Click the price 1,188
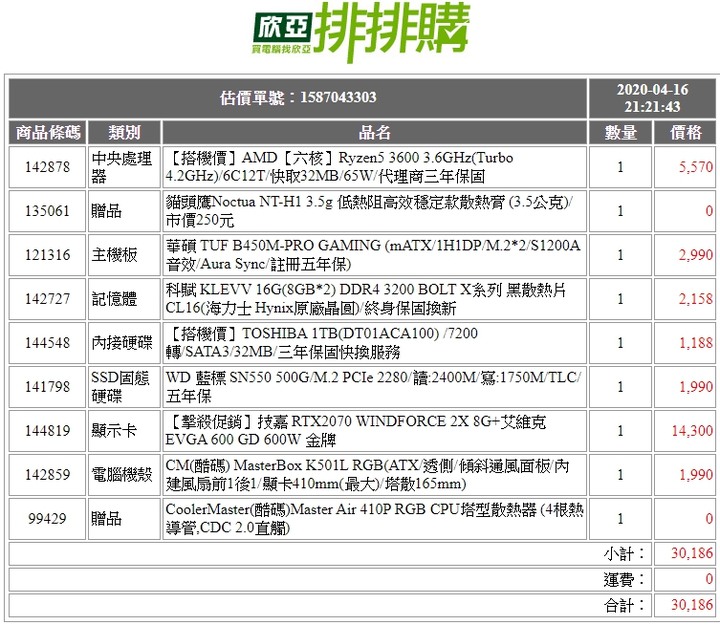Viewport: 720px width, 625px height. click(x=696, y=343)
